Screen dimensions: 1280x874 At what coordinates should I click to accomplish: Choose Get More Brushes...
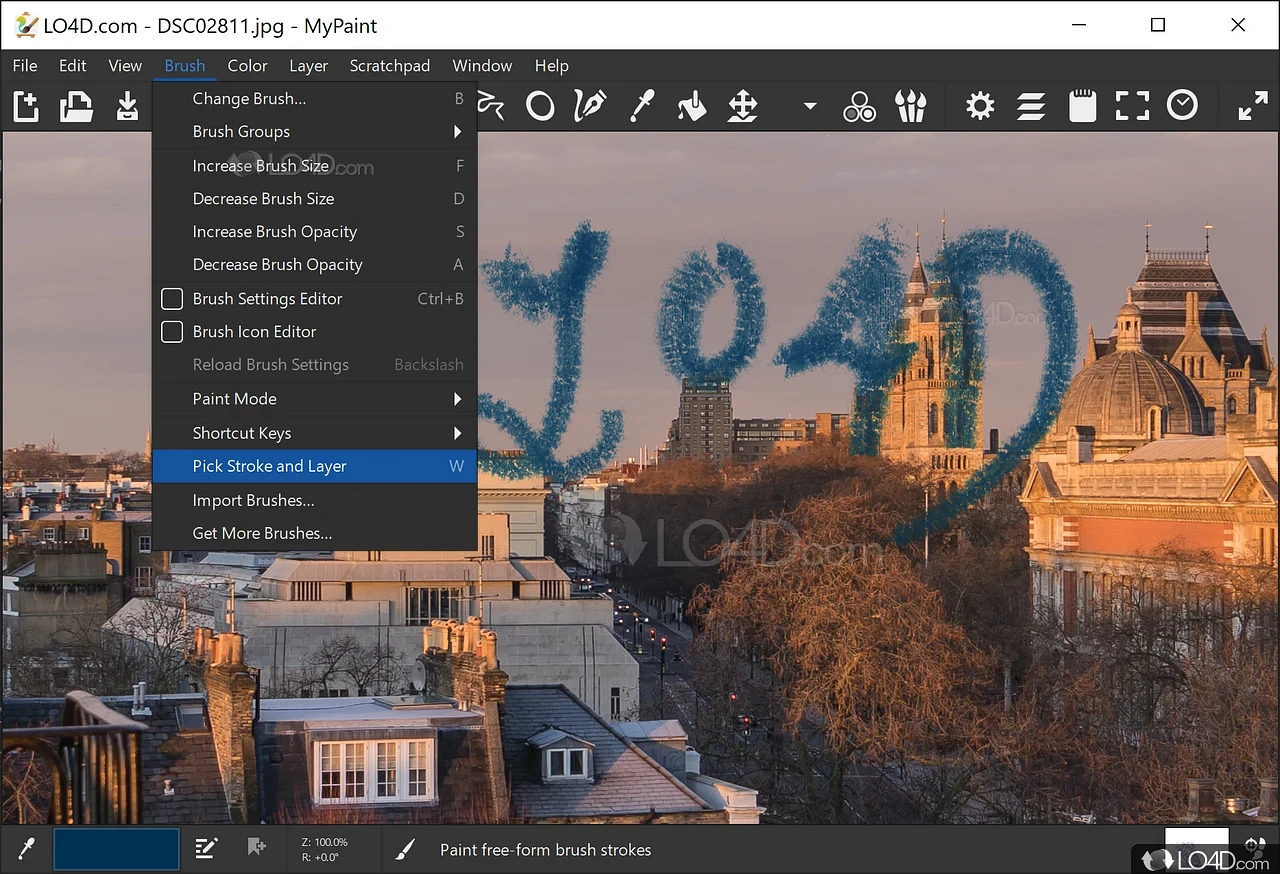click(x=314, y=533)
